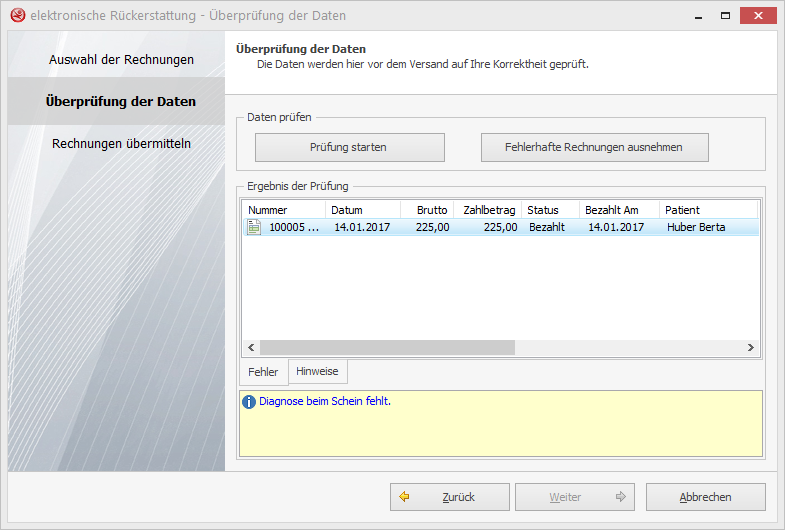Viewport: 785px width, 530px height.
Task: Click the blue info icon beside the diagnosis message
Action: tap(249, 402)
